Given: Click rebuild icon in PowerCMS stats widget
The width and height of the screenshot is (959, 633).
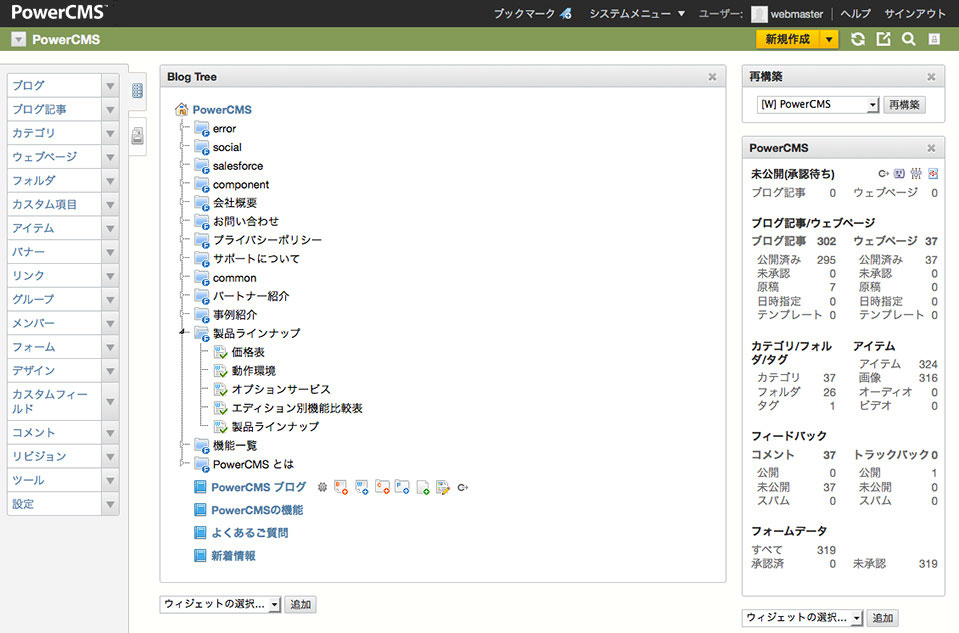Looking at the screenshot, I should coord(883,174).
